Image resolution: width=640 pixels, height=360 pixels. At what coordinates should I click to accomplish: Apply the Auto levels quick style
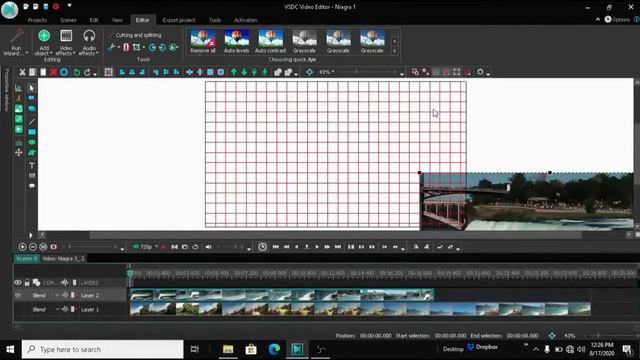[x=237, y=41]
